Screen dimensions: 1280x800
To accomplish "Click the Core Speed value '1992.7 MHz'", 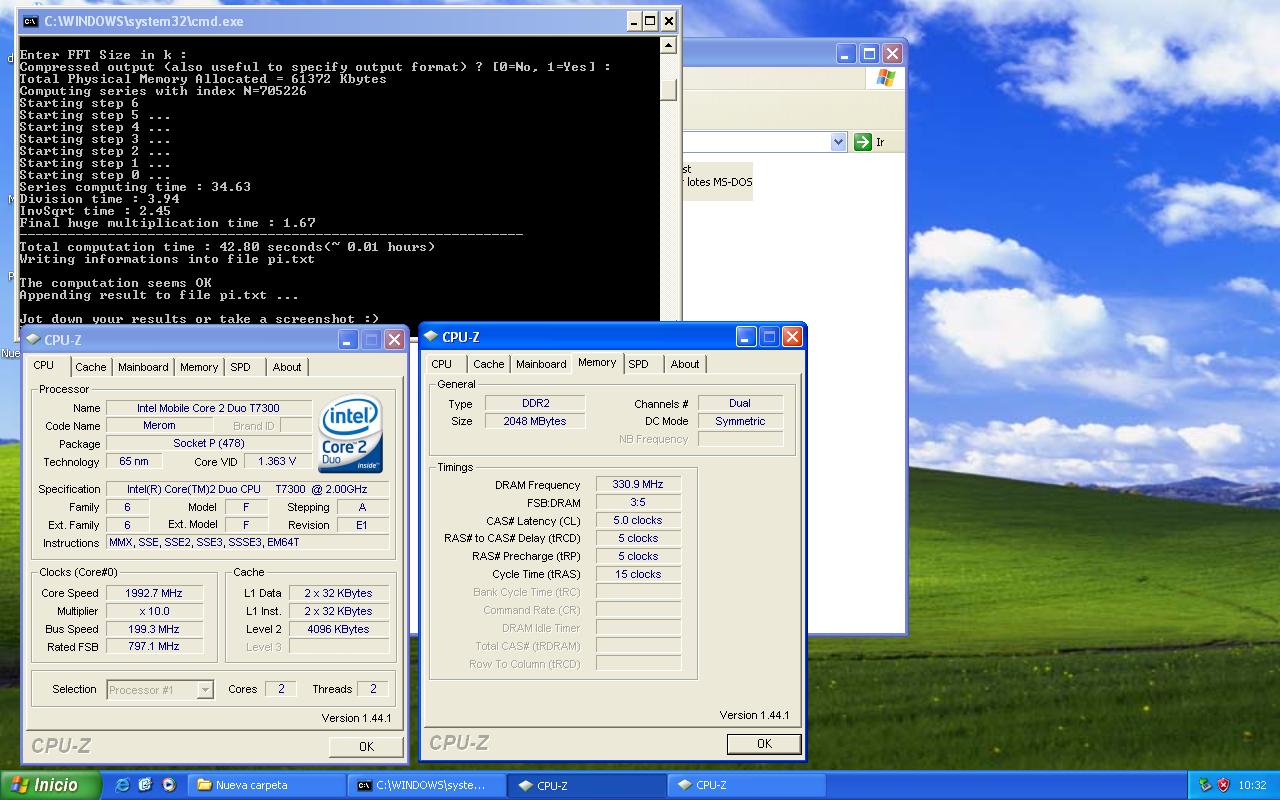I will (154, 593).
